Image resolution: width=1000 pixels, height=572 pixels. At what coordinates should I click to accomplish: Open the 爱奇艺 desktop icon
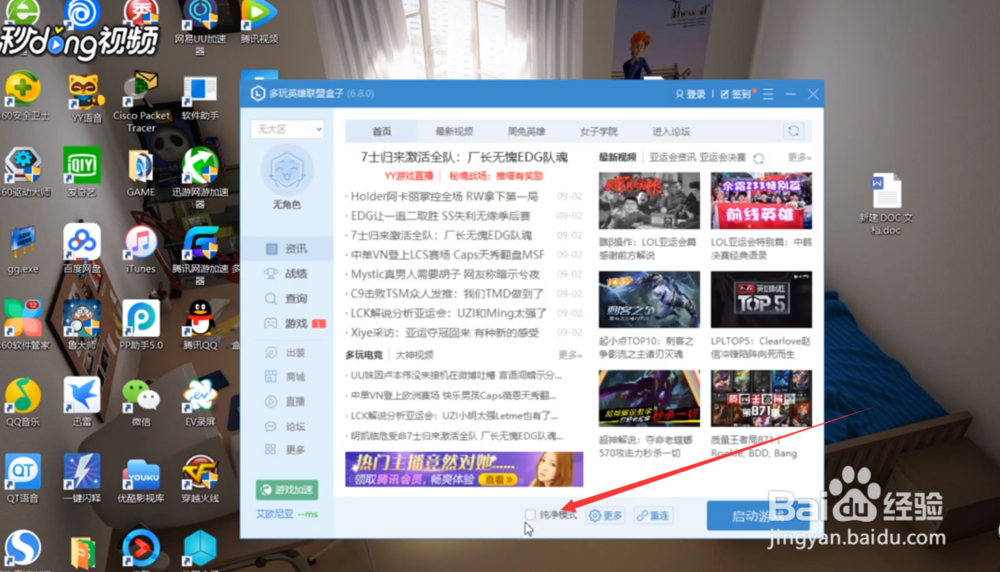tap(82, 172)
